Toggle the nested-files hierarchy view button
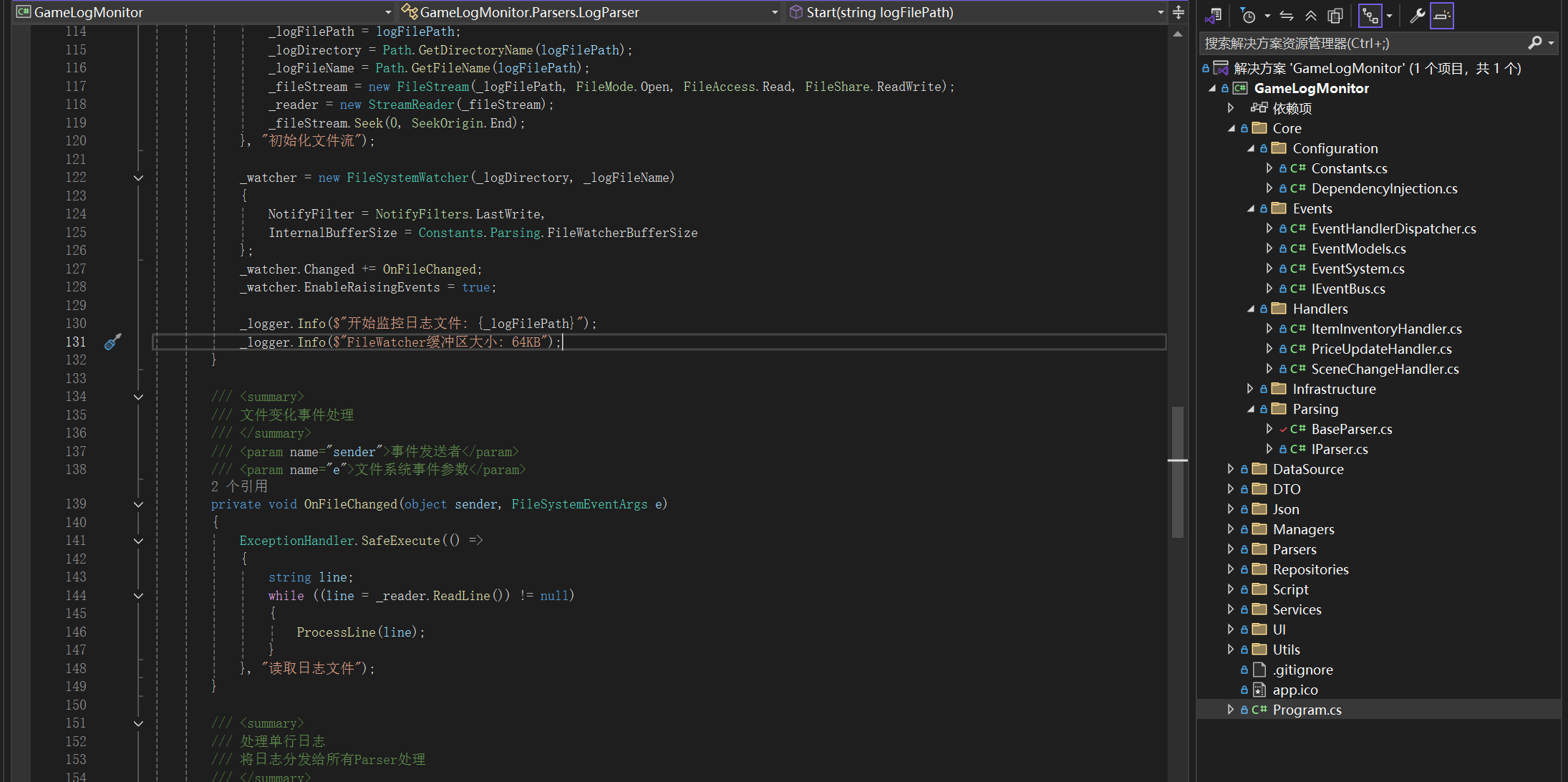 pos(1370,16)
